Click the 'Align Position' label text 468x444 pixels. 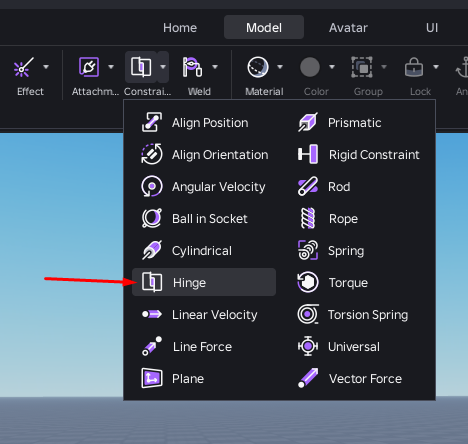tap(210, 123)
